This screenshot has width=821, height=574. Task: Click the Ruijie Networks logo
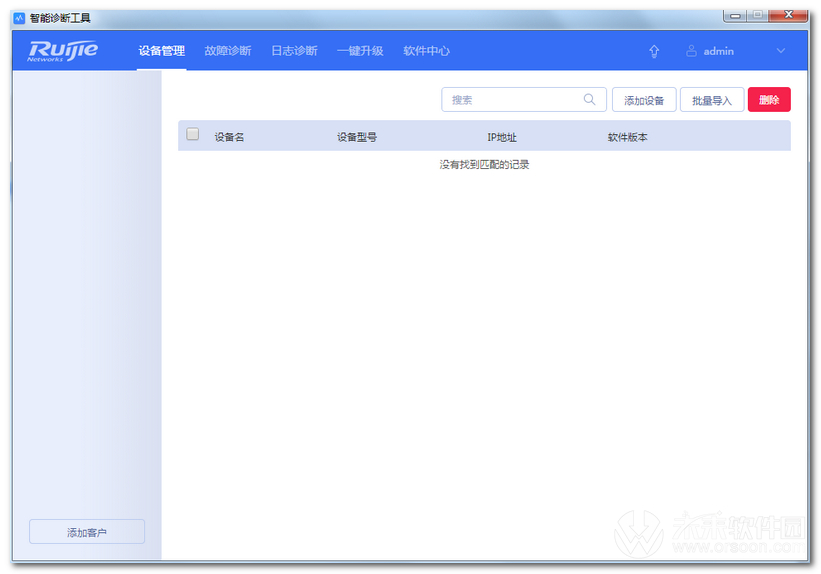tap(63, 51)
